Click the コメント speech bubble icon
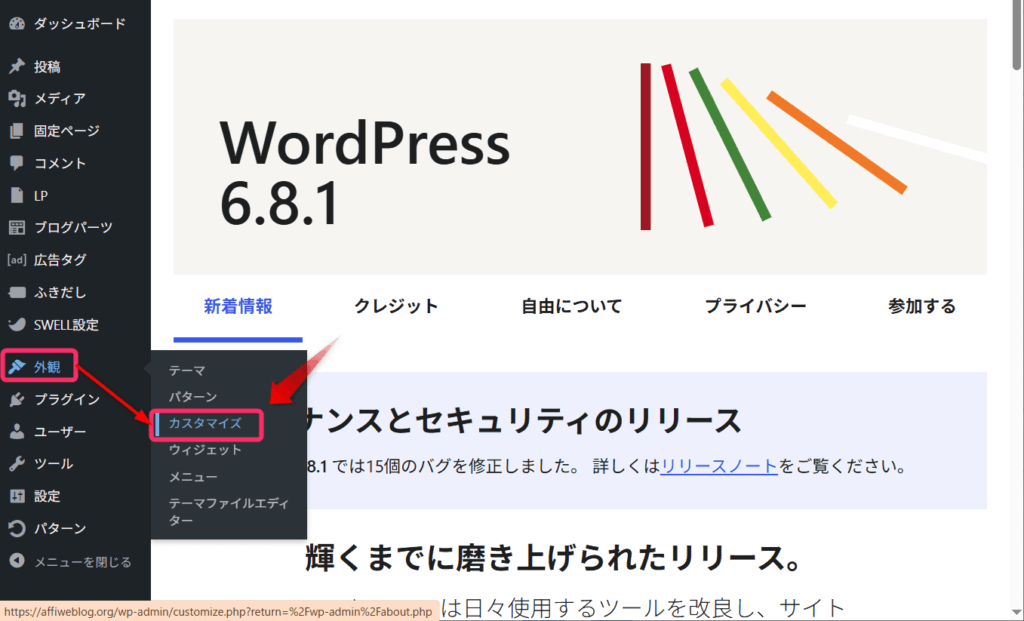 tap(16, 163)
